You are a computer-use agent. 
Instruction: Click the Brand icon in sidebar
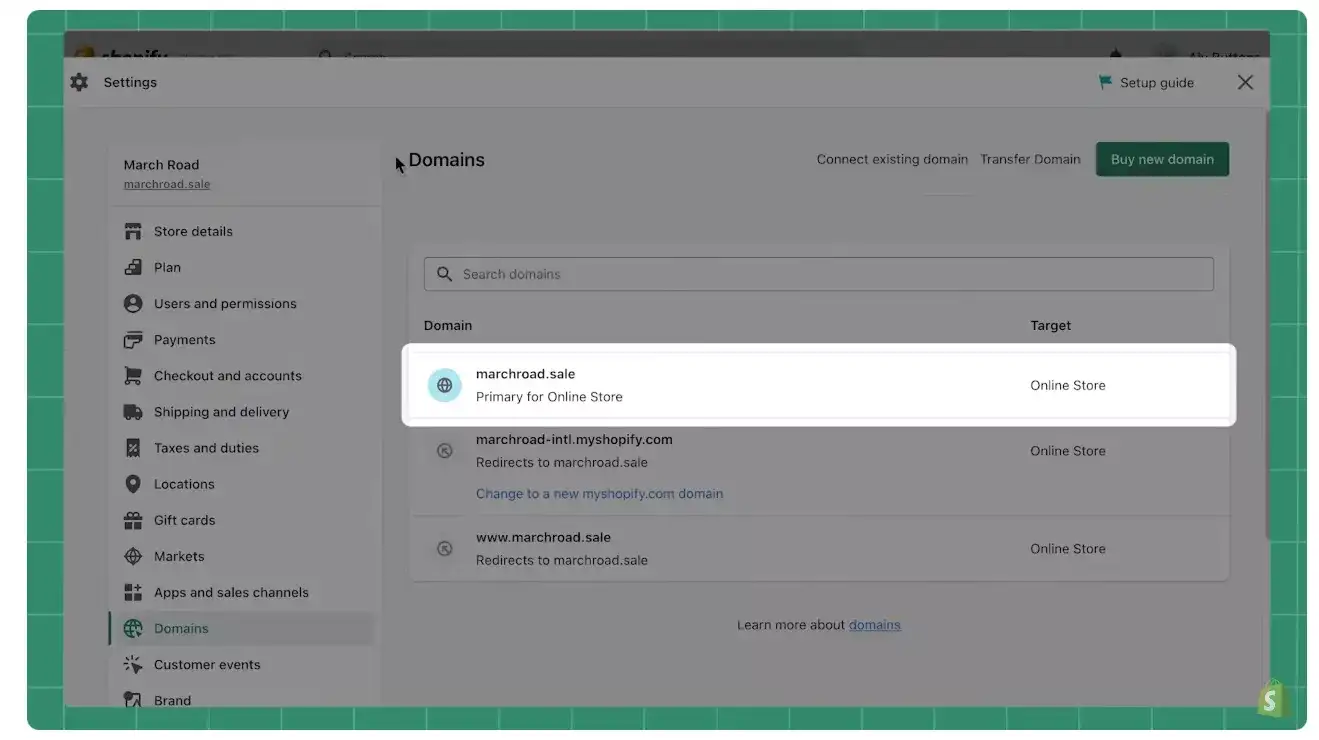click(x=133, y=700)
